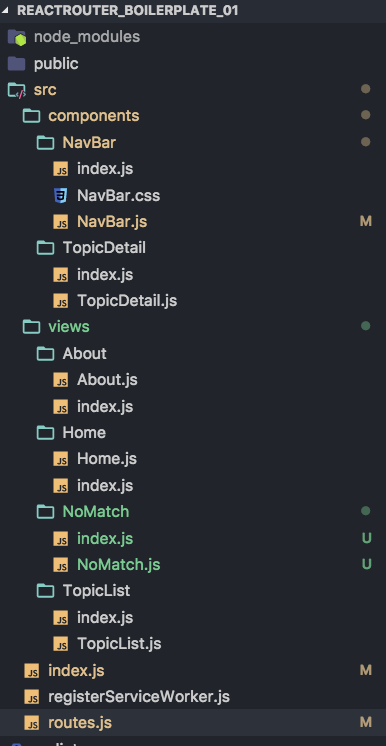
Task: Open the modified NavBar.js file
Action: (x=112, y=222)
